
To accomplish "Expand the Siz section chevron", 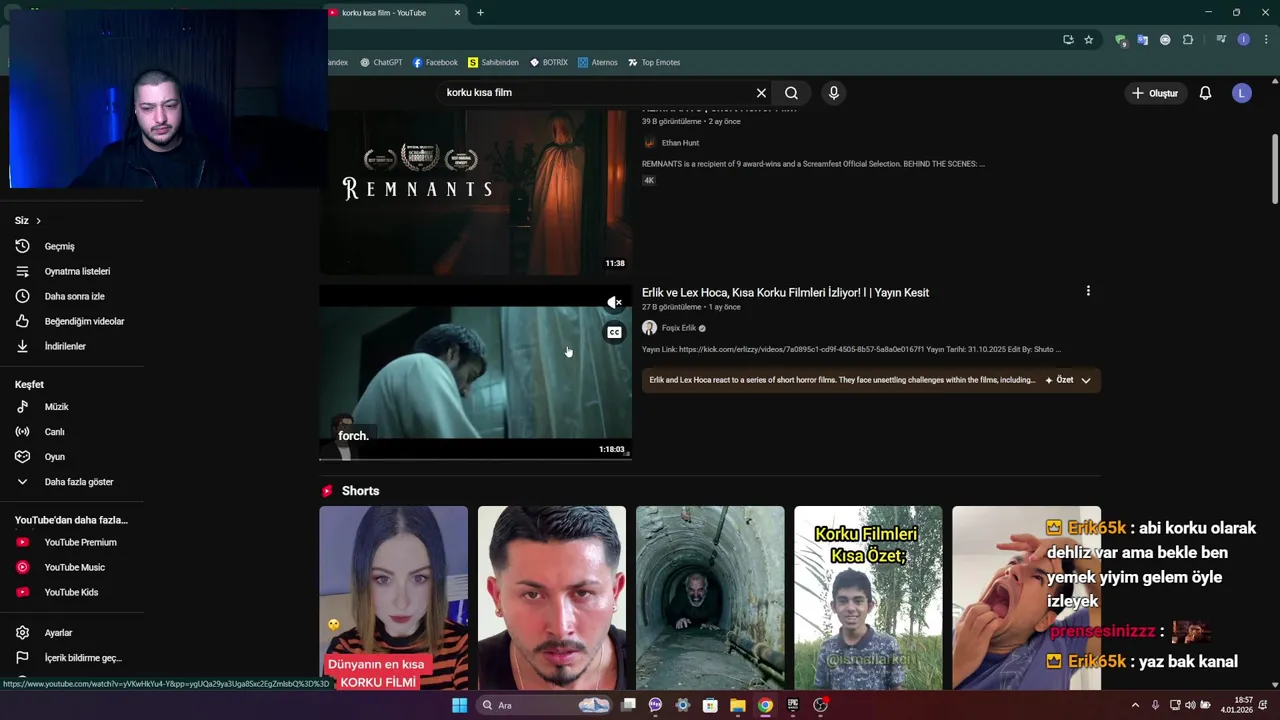I will pyautogui.click(x=38, y=220).
